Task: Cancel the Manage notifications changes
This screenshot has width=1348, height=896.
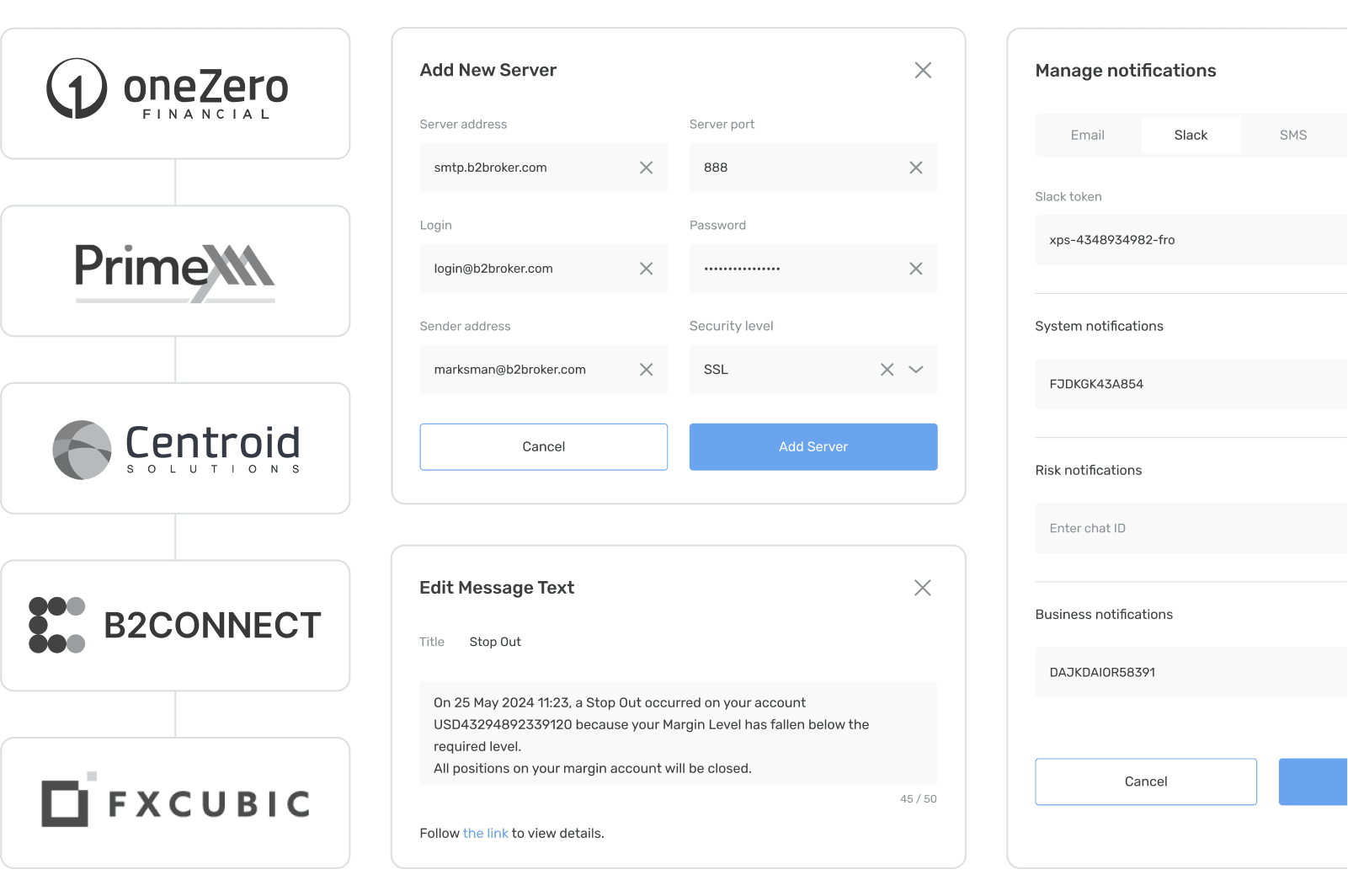Action: point(1146,781)
